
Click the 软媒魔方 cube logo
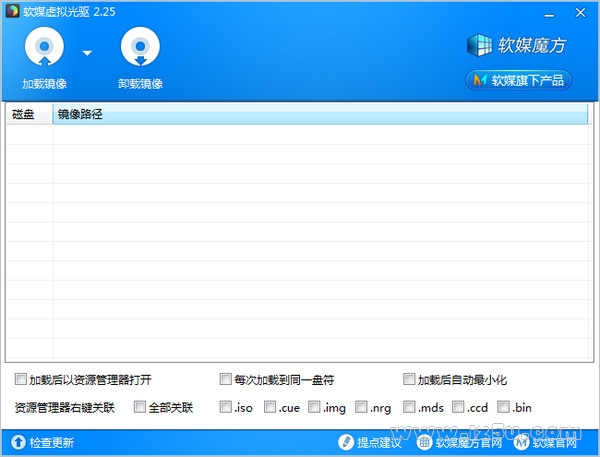[480, 46]
